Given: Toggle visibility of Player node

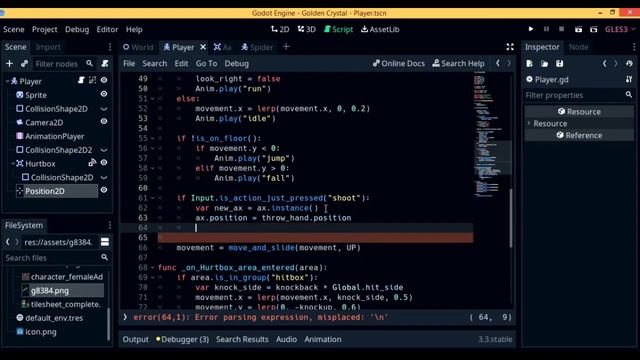Looking at the screenshot, I should click(x=104, y=80).
